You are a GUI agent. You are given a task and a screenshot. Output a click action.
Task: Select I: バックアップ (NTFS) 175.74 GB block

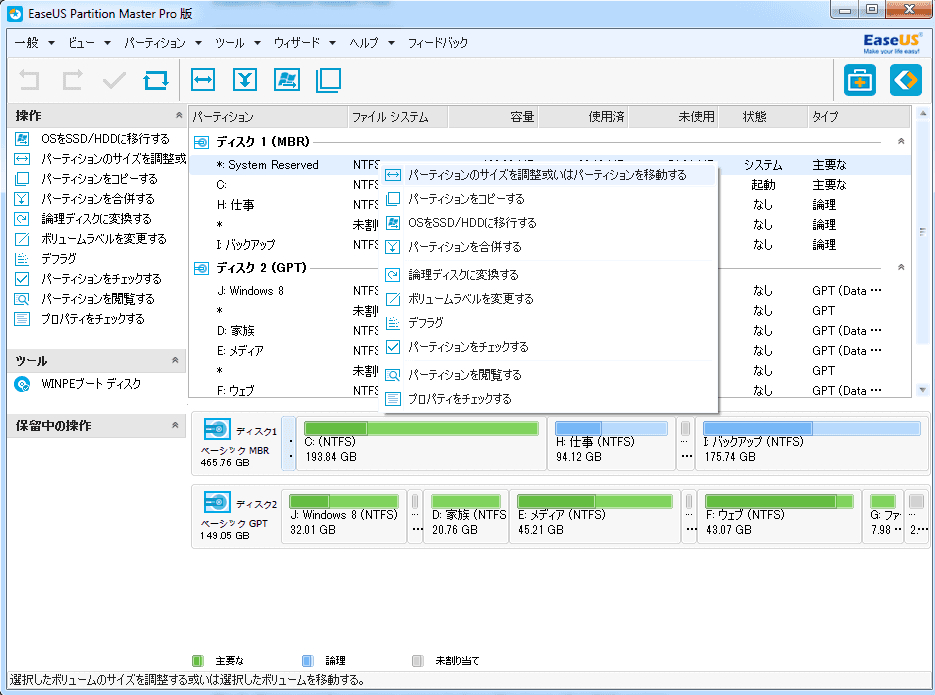coord(811,443)
